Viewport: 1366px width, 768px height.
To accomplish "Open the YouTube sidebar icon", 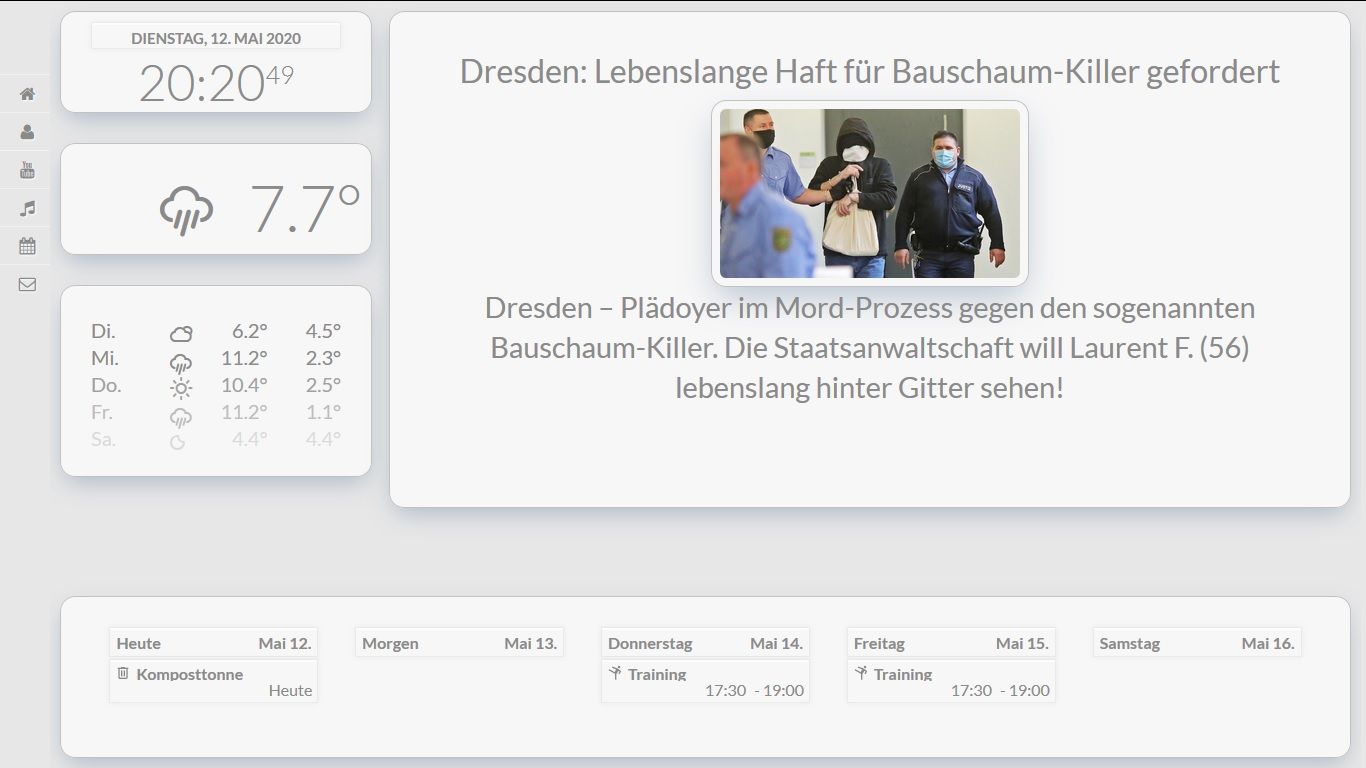I will pyautogui.click(x=27, y=170).
